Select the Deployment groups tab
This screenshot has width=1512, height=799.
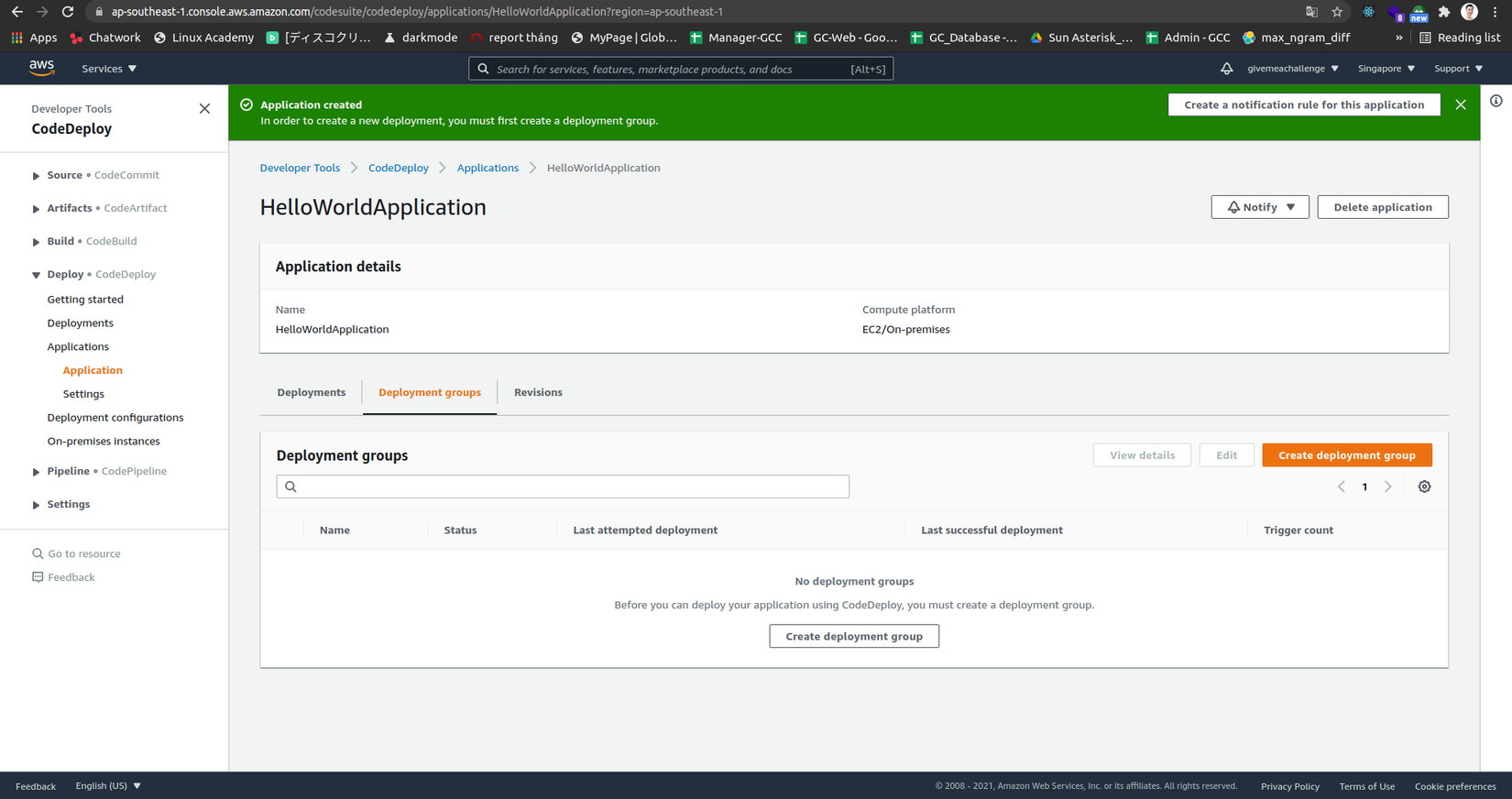(x=430, y=392)
